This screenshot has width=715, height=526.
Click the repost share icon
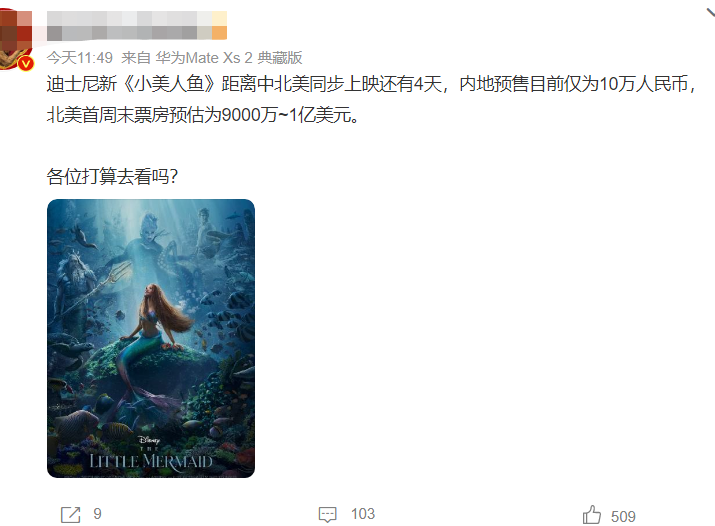(71, 515)
